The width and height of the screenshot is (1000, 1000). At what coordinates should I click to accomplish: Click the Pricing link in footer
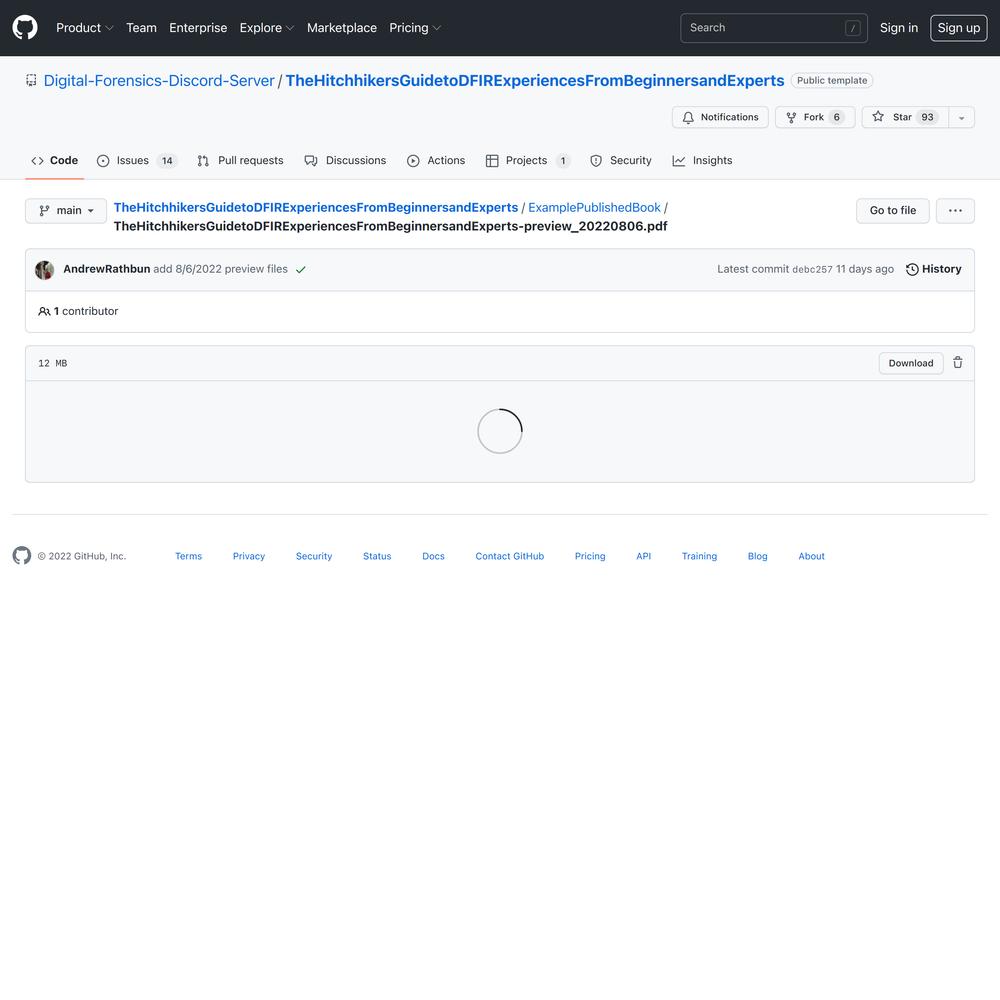click(x=590, y=556)
